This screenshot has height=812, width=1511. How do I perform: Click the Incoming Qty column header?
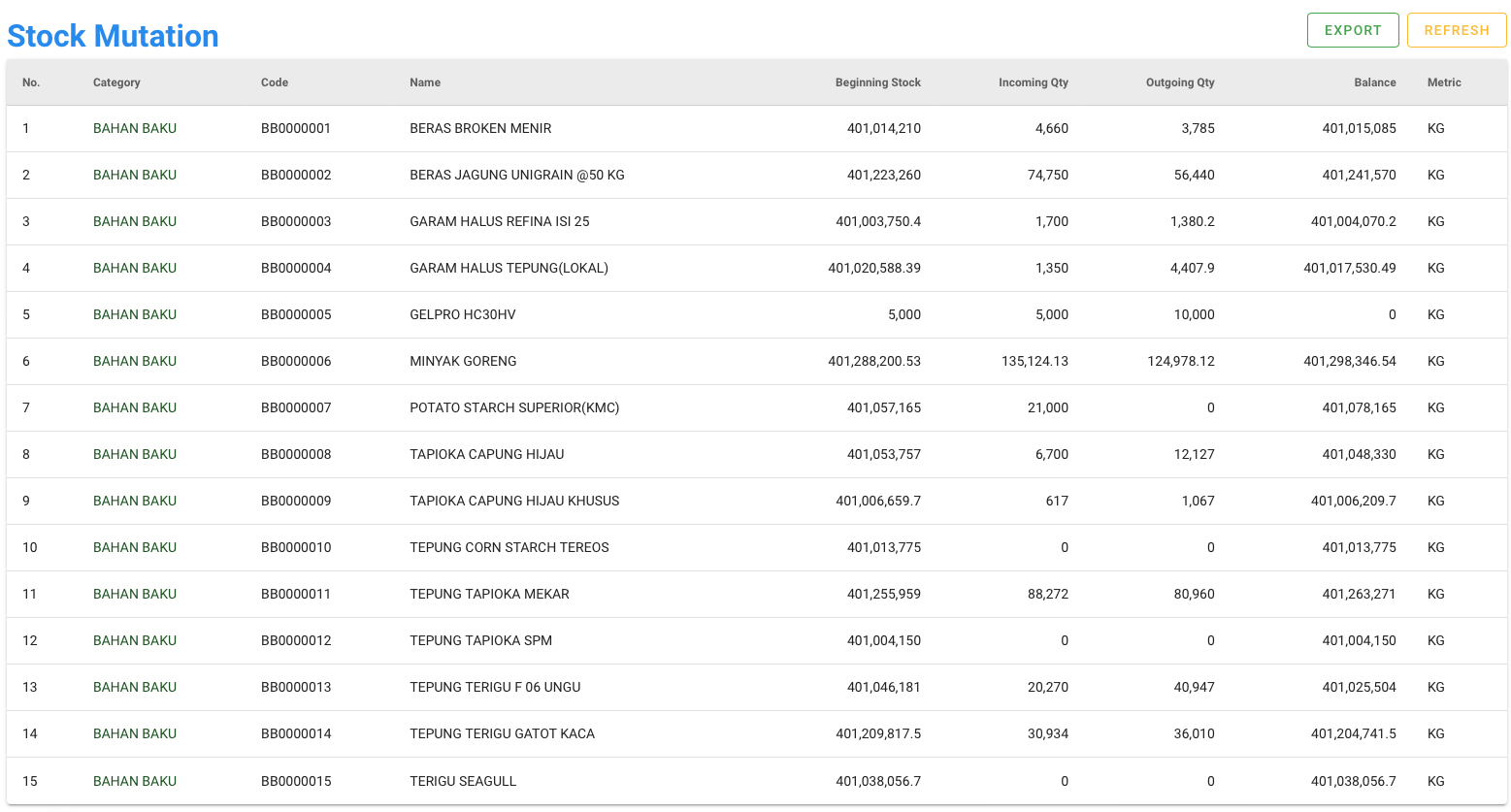(x=1033, y=82)
